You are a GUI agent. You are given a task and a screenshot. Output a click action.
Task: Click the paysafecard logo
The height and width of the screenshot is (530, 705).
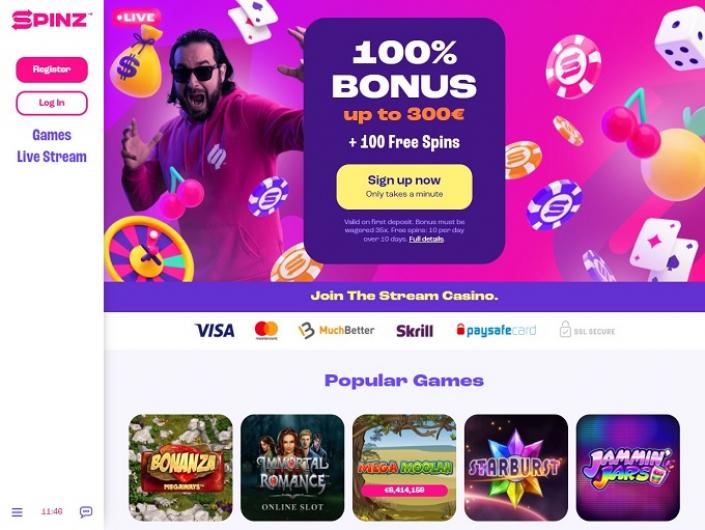496,330
